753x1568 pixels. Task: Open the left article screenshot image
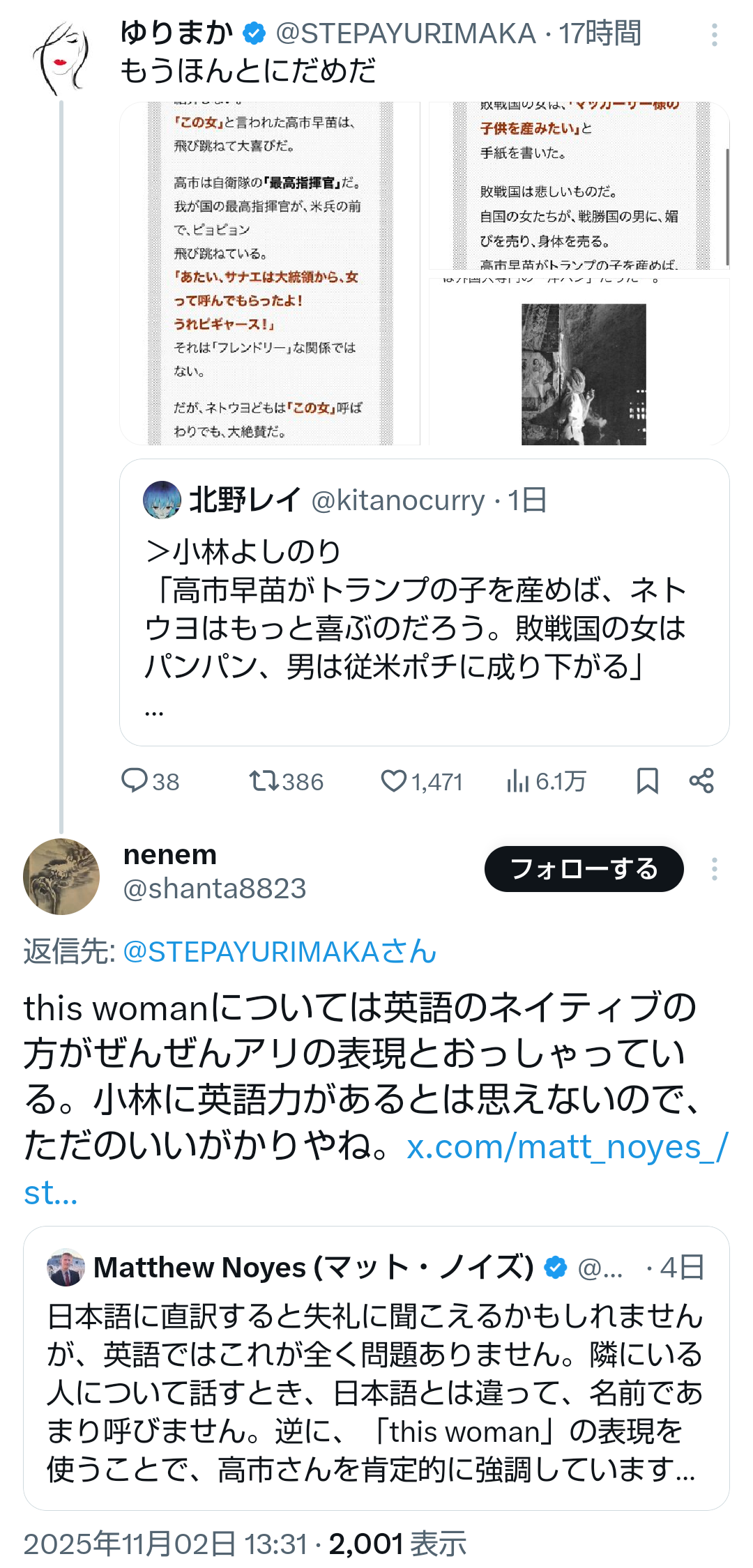click(270, 273)
